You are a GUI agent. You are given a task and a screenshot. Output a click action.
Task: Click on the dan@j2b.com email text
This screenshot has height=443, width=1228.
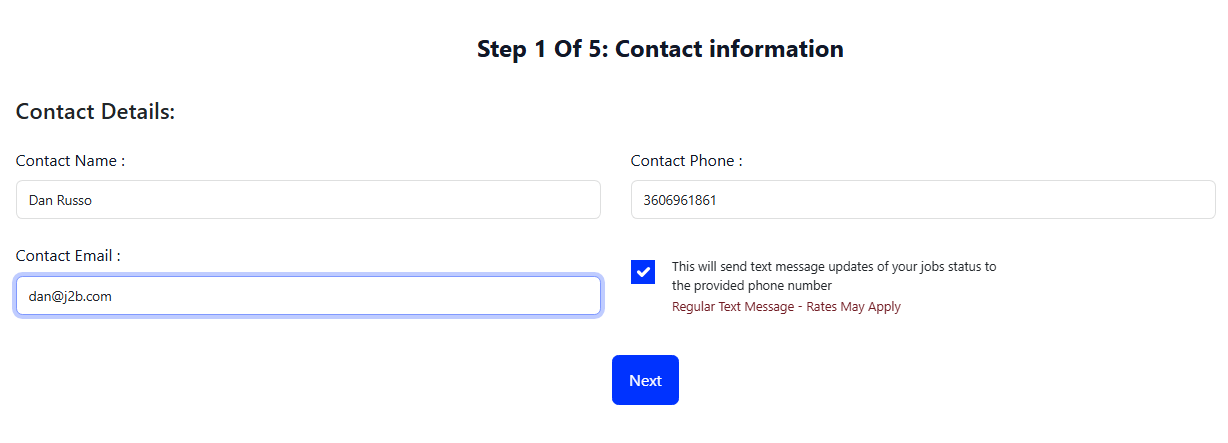[x=70, y=296]
